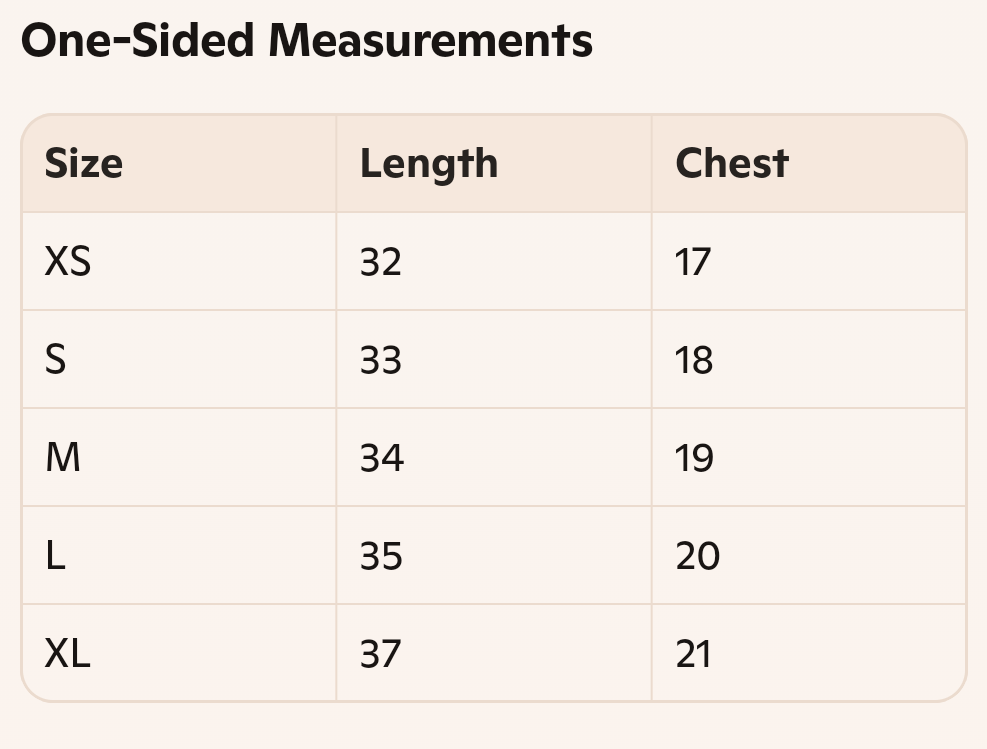Screen dimensions: 987x749
Task: Click the XL size cell
Action: 179,653
